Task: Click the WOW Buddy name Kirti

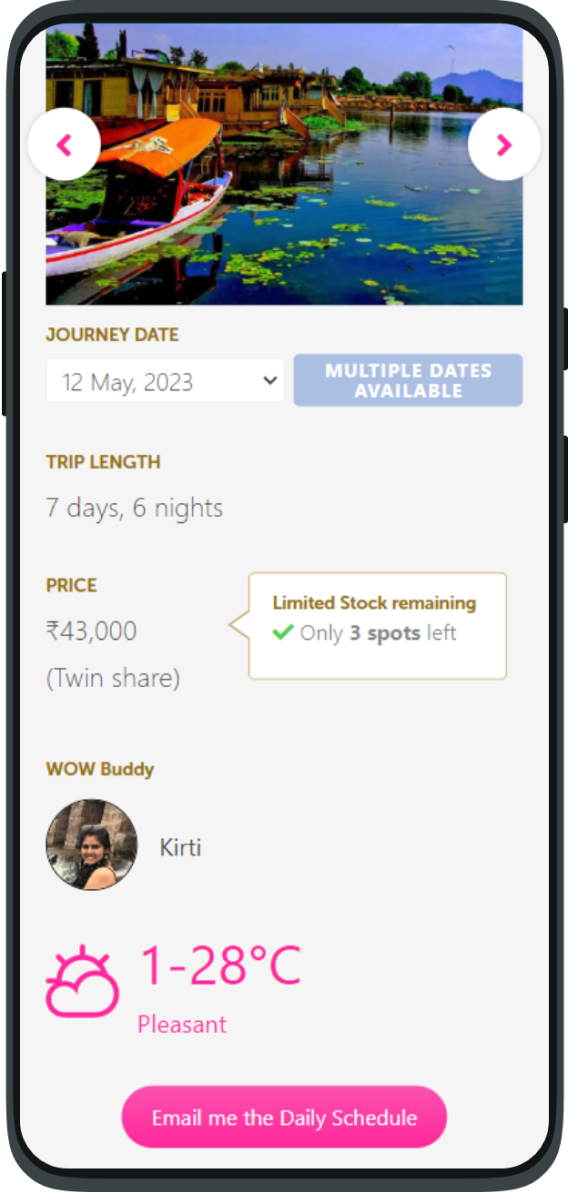Action: click(180, 847)
